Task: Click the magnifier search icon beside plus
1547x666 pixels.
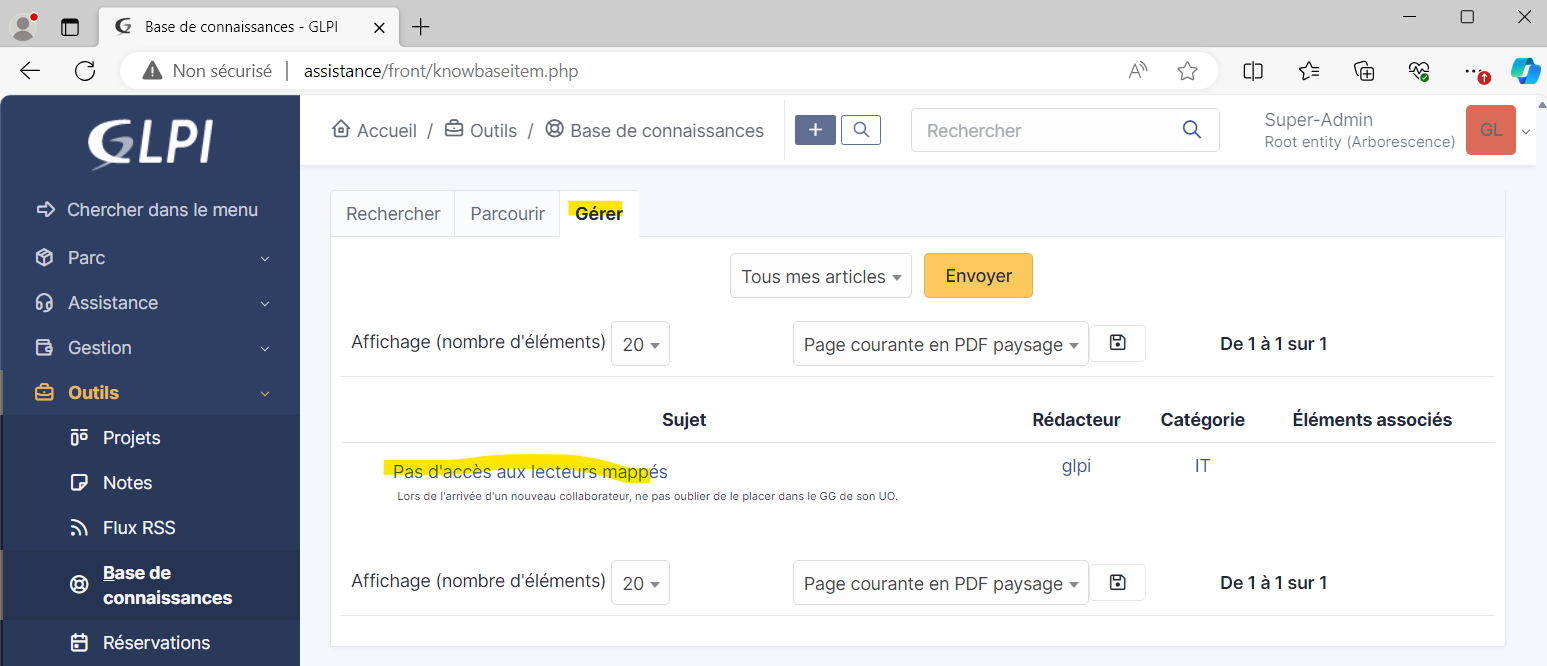Action: (x=861, y=130)
